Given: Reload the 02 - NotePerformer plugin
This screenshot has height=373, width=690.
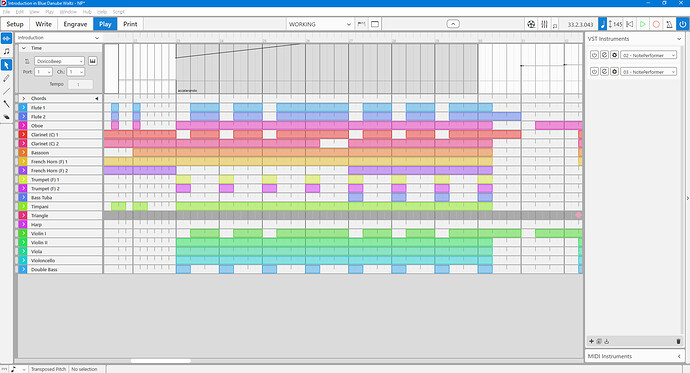Looking at the screenshot, I should coord(604,55).
